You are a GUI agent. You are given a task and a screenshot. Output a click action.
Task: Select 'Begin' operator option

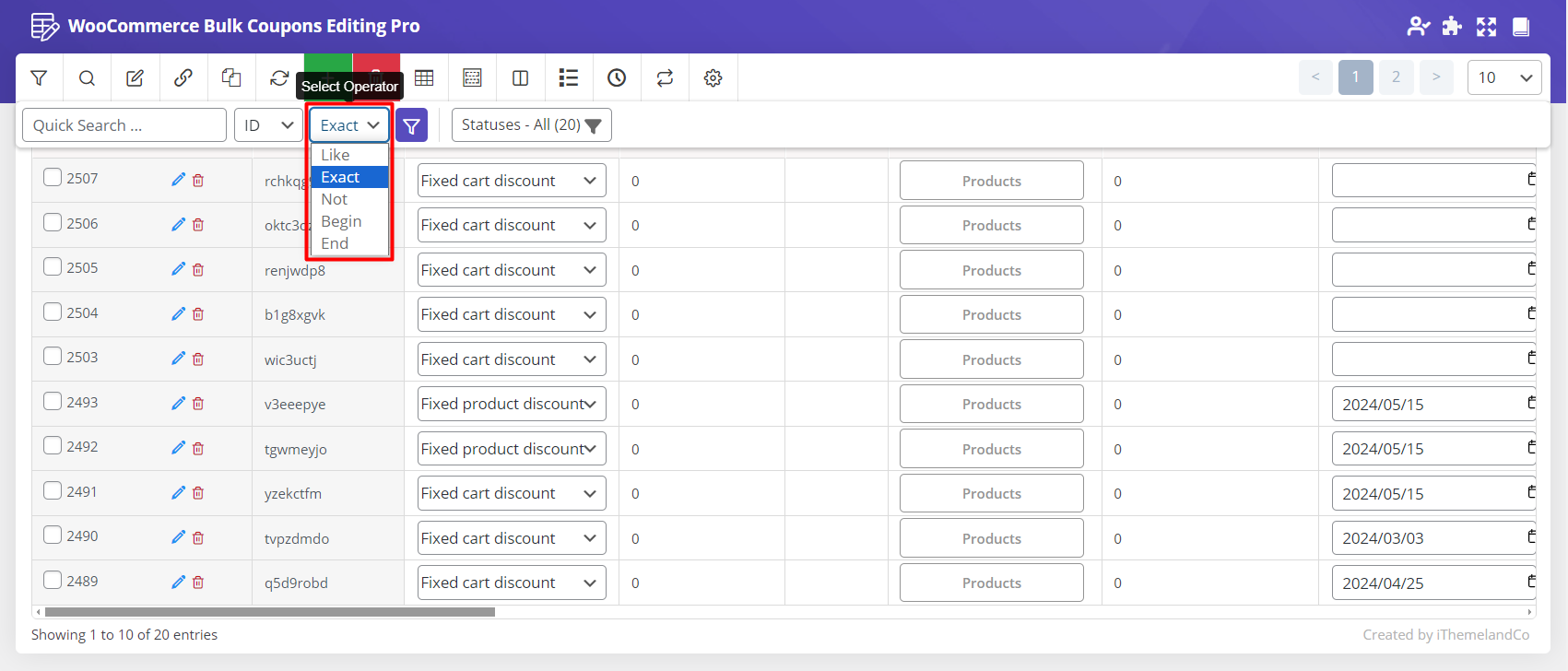[341, 221]
